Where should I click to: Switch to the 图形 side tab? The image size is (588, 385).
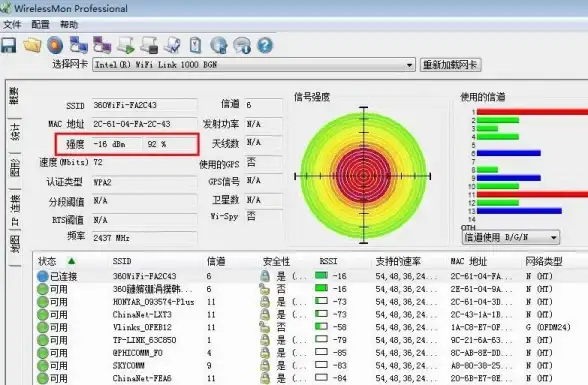click(x=15, y=168)
